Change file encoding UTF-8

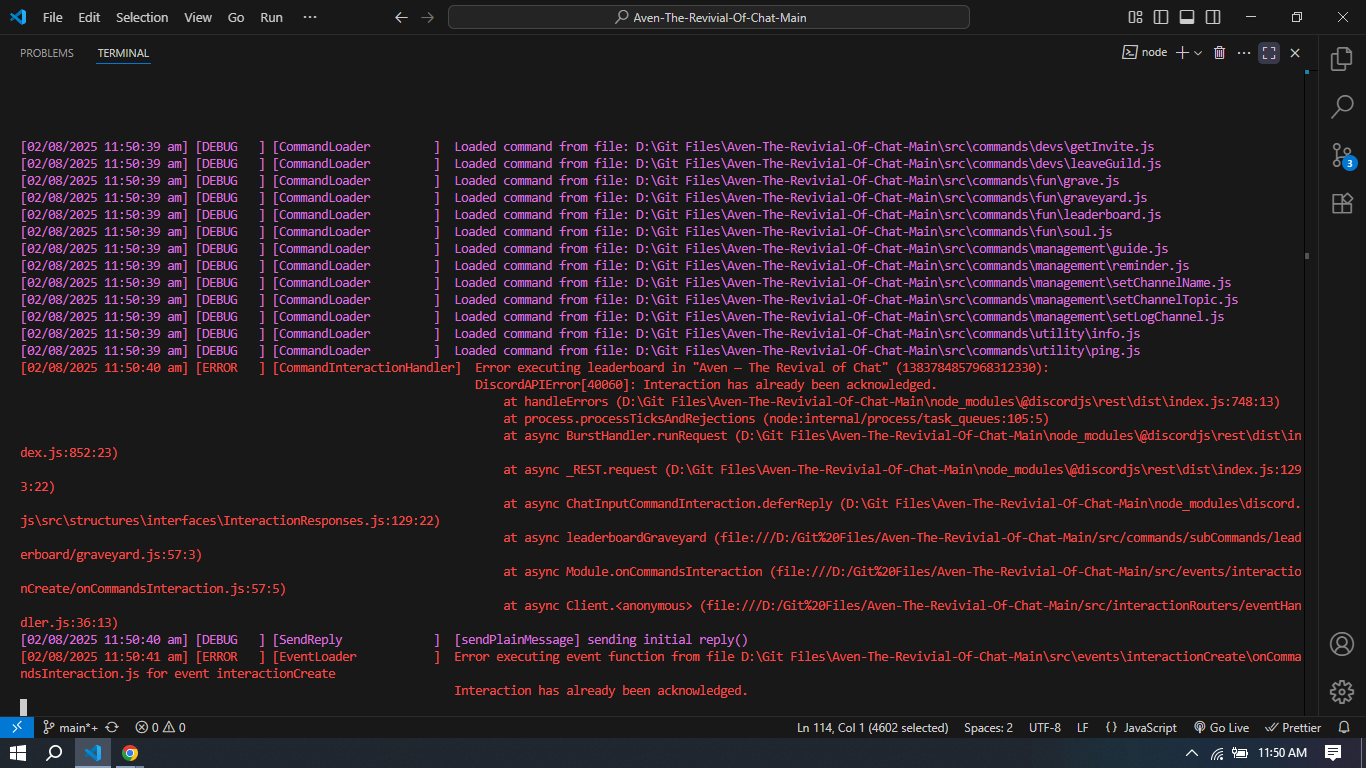(x=1045, y=727)
